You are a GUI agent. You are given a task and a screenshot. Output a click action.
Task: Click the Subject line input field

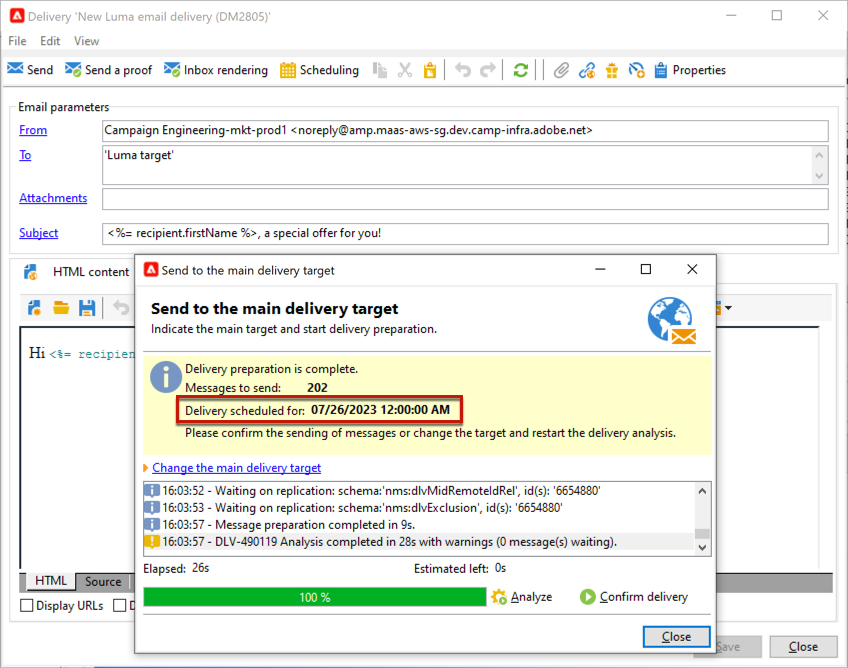(465, 233)
